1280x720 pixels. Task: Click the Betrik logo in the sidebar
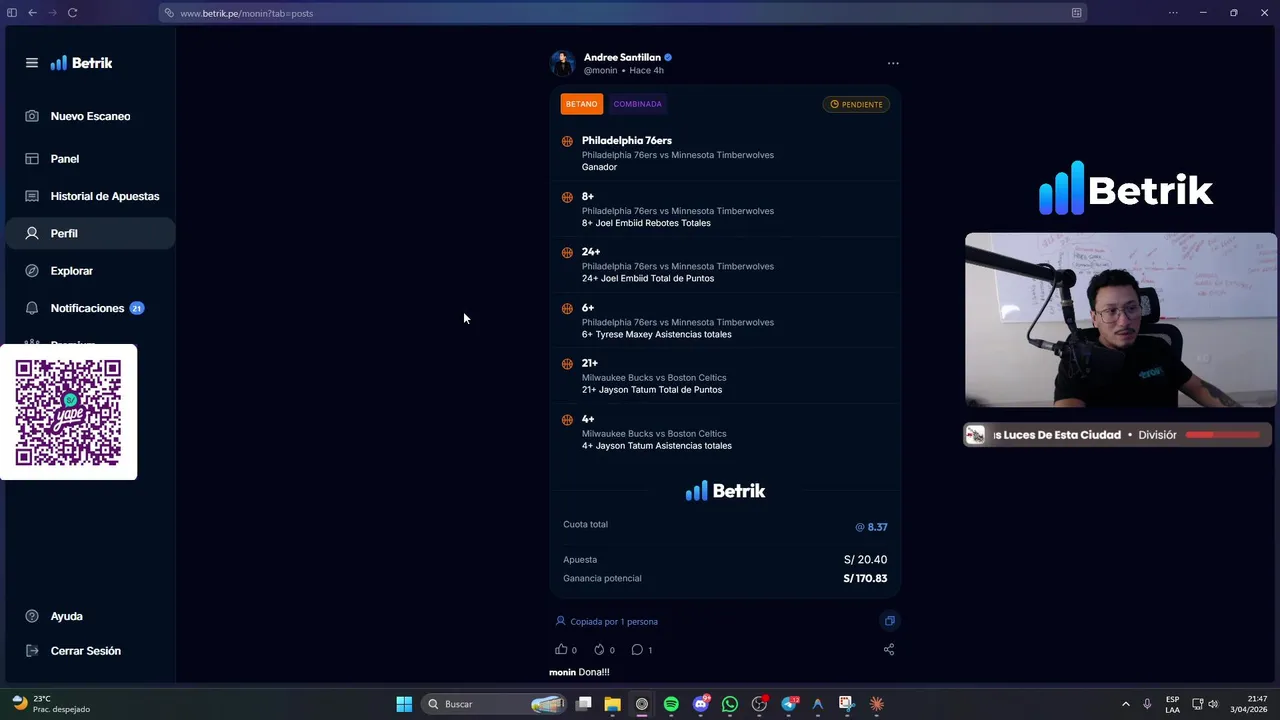coord(81,63)
